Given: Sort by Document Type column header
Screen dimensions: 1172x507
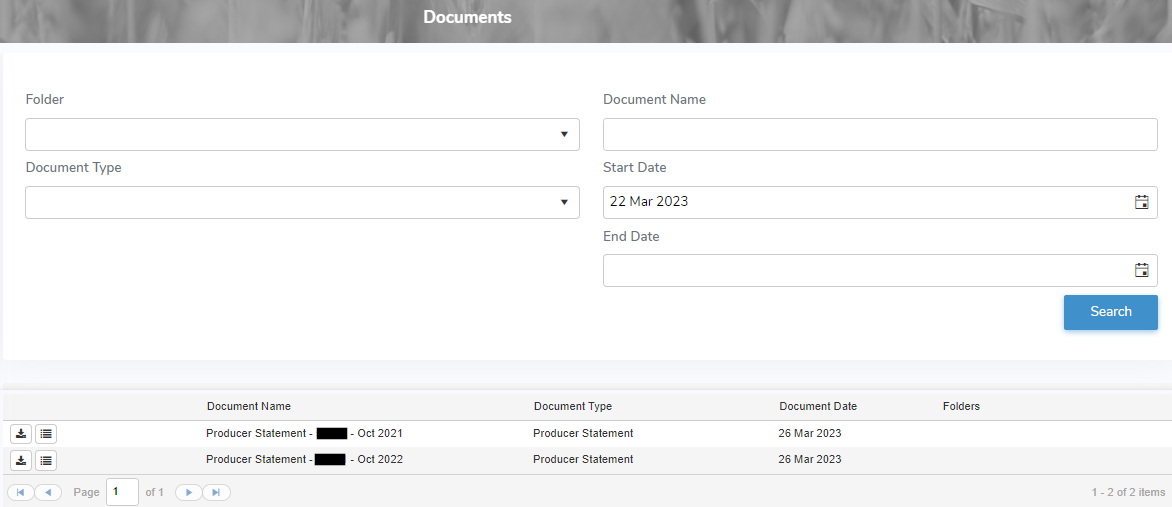Looking at the screenshot, I should click(x=573, y=406).
